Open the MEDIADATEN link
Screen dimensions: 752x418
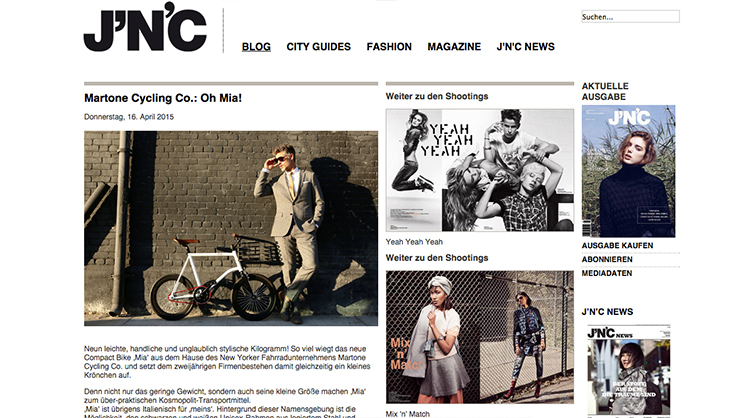tap(607, 273)
